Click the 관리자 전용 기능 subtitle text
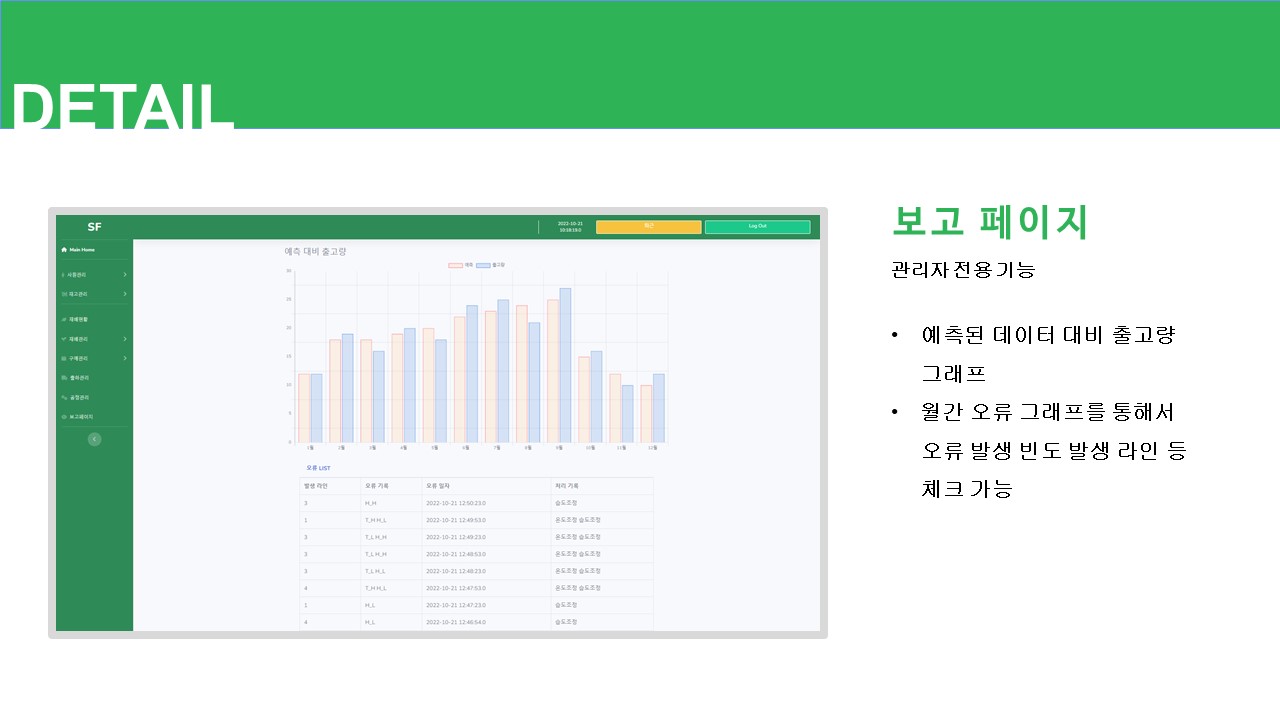Viewport: 1280px width, 720px height. pyautogui.click(x=963, y=270)
